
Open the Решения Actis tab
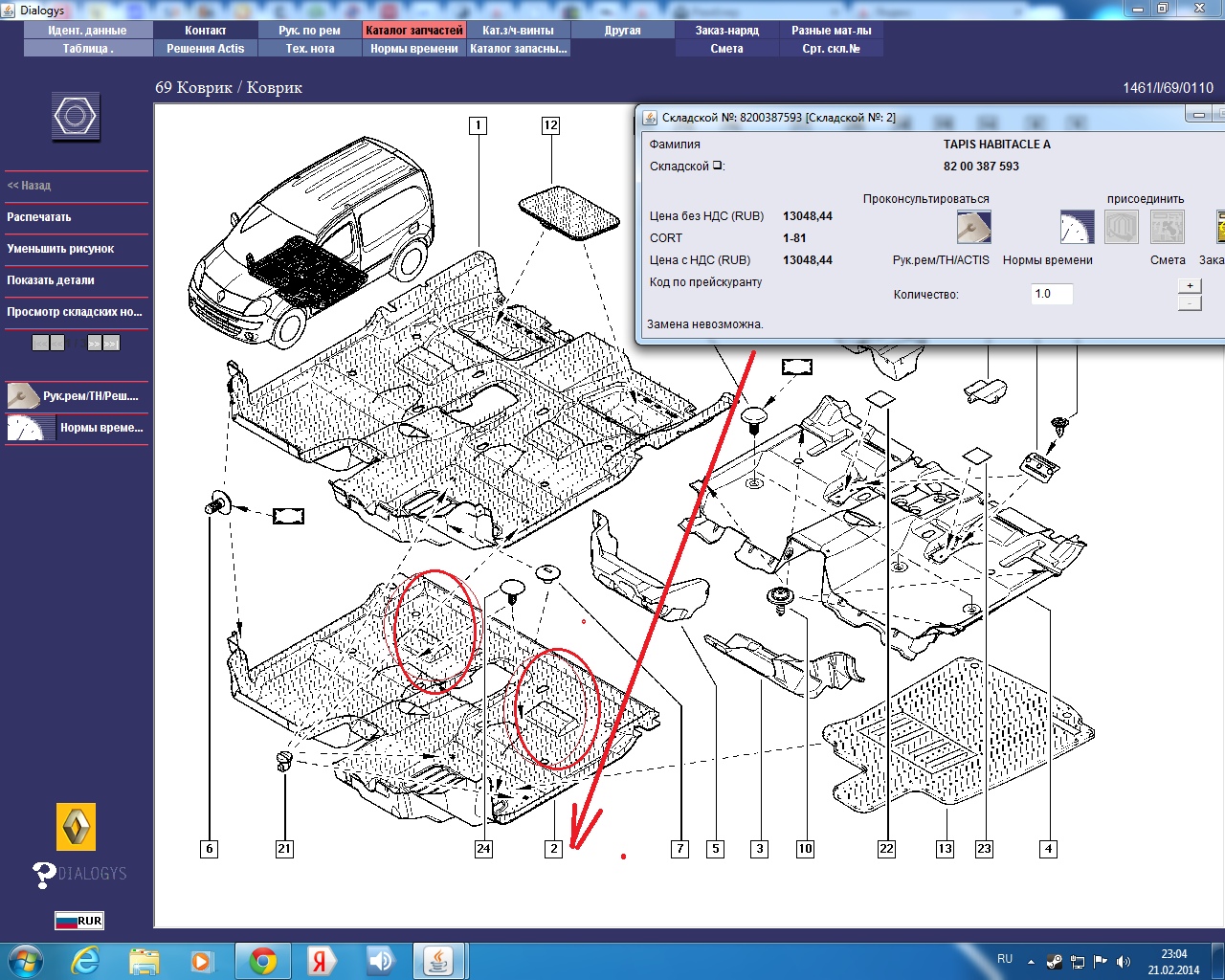(x=206, y=49)
